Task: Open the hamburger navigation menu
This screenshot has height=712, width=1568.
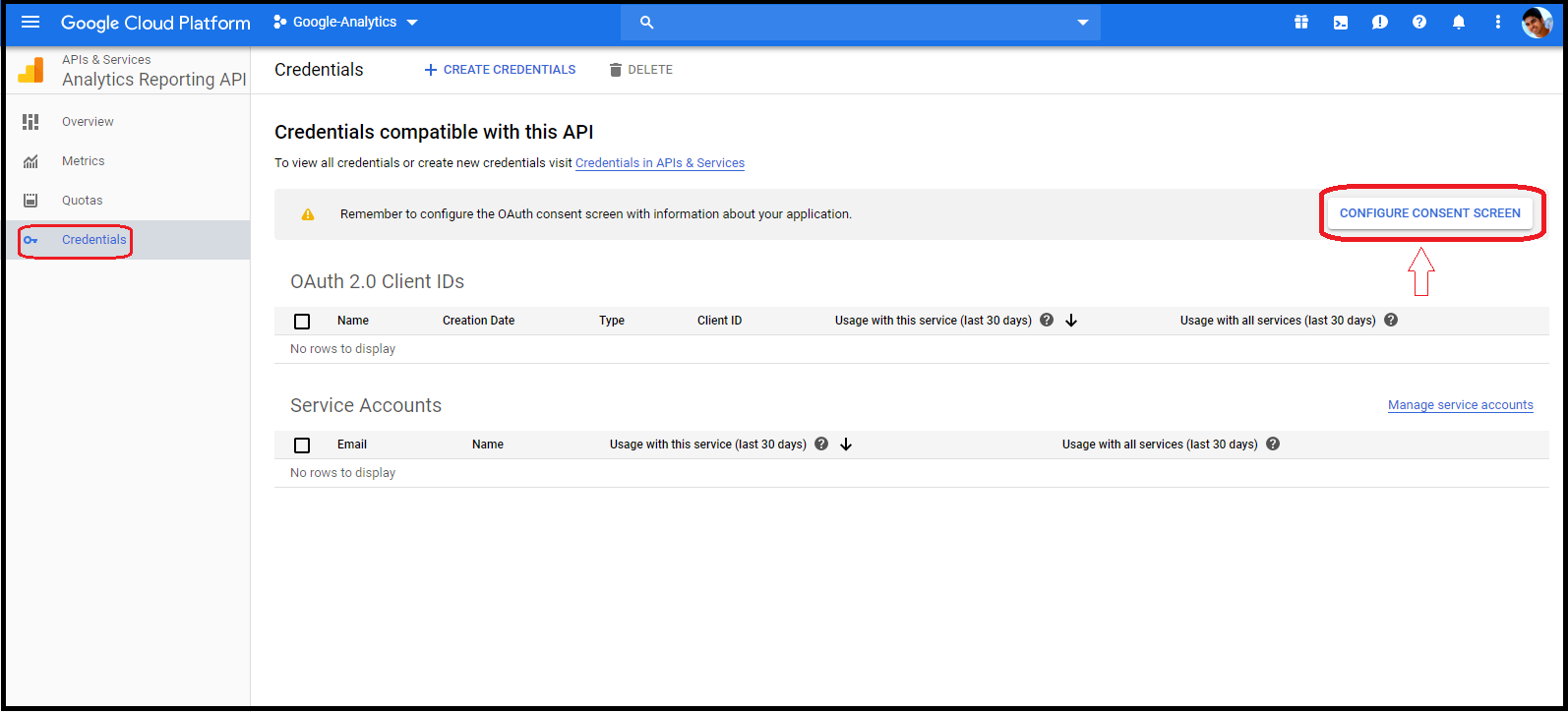Action: point(30,23)
